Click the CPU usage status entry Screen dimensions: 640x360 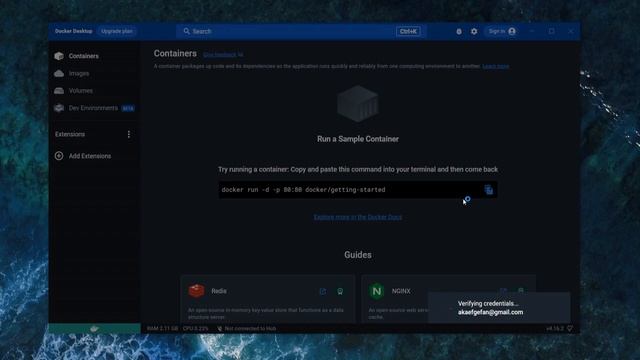pyautogui.click(x=196, y=329)
